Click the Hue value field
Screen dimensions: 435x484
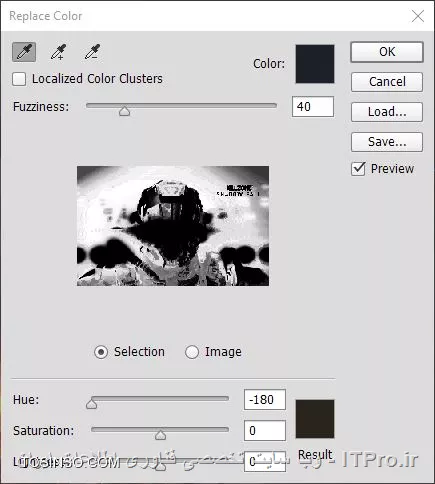[x=265, y=399]
